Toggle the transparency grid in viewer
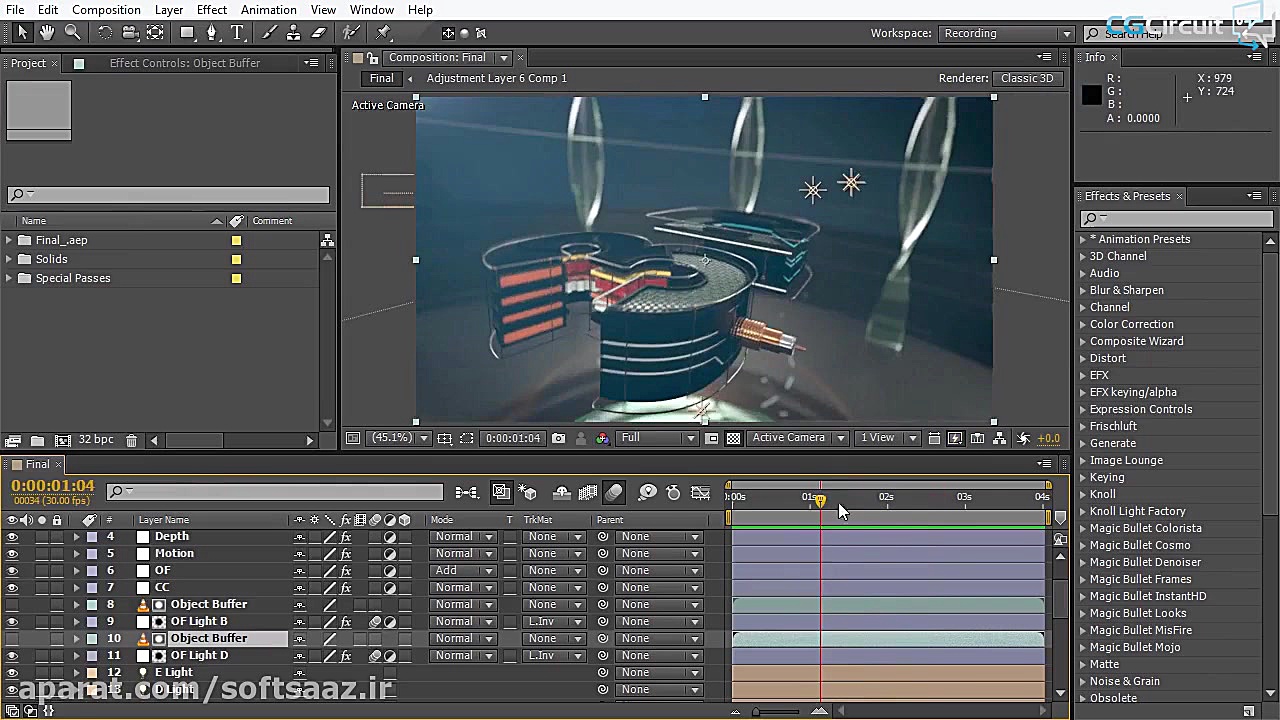 pos(733,438)
